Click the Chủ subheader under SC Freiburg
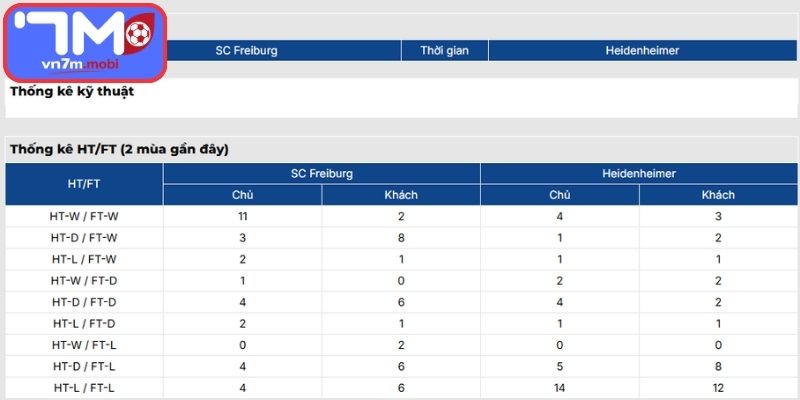This screenshot has width=800, height=400. pos(242,195)
